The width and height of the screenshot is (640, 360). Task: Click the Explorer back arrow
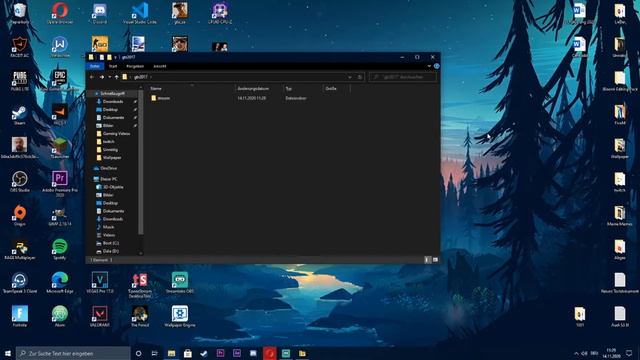click(x=92, y=77)
